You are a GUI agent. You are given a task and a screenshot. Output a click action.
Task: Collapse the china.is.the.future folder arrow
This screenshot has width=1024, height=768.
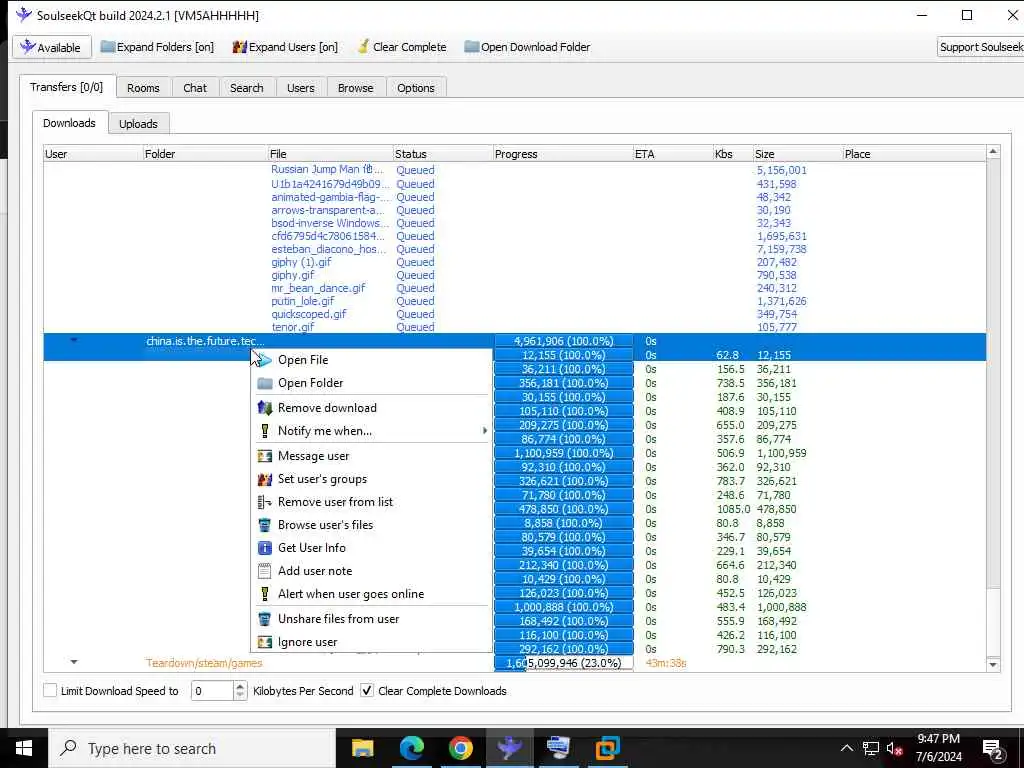tap(74, 340)
